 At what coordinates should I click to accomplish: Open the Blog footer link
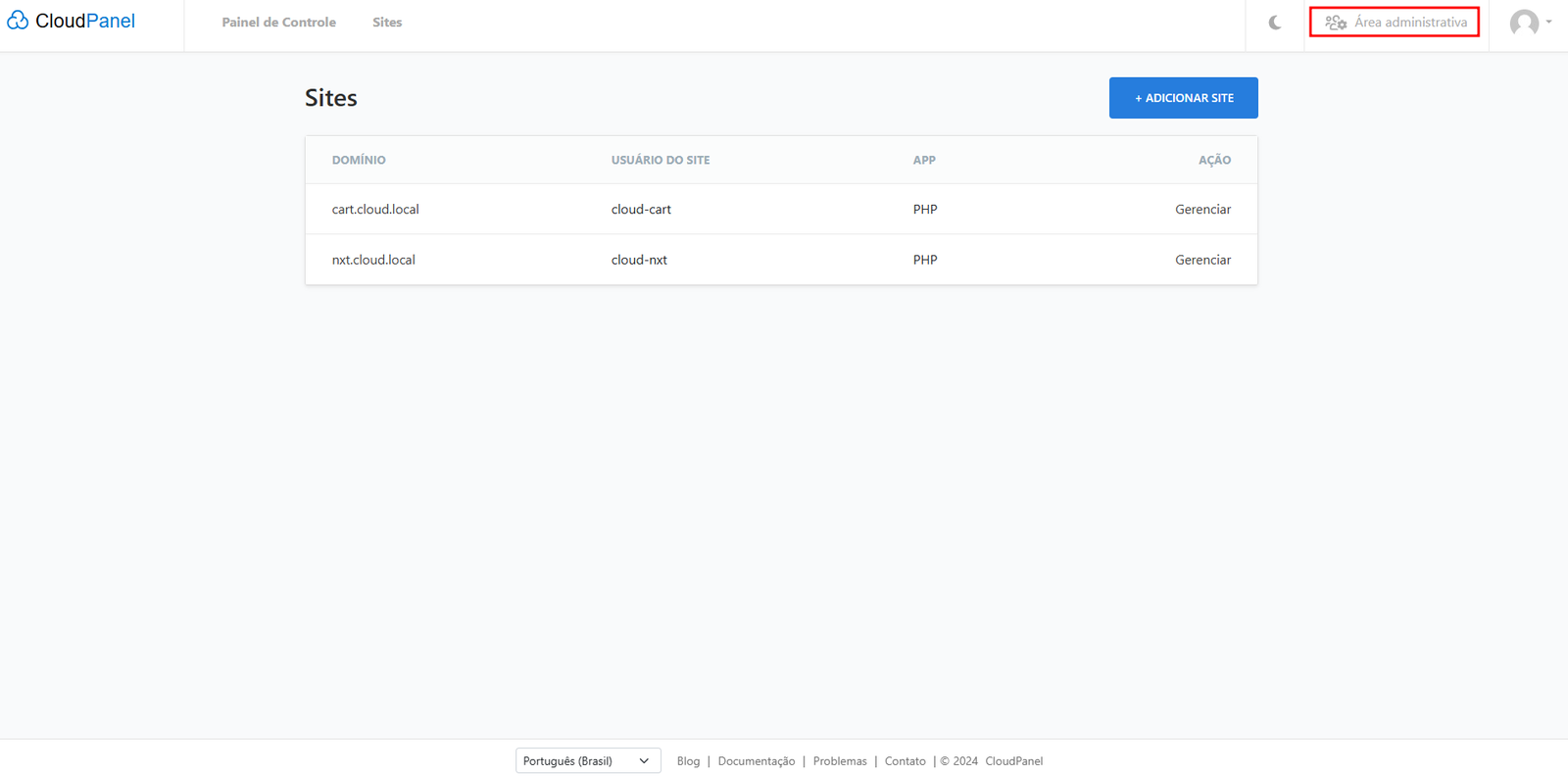pos(688,761)
